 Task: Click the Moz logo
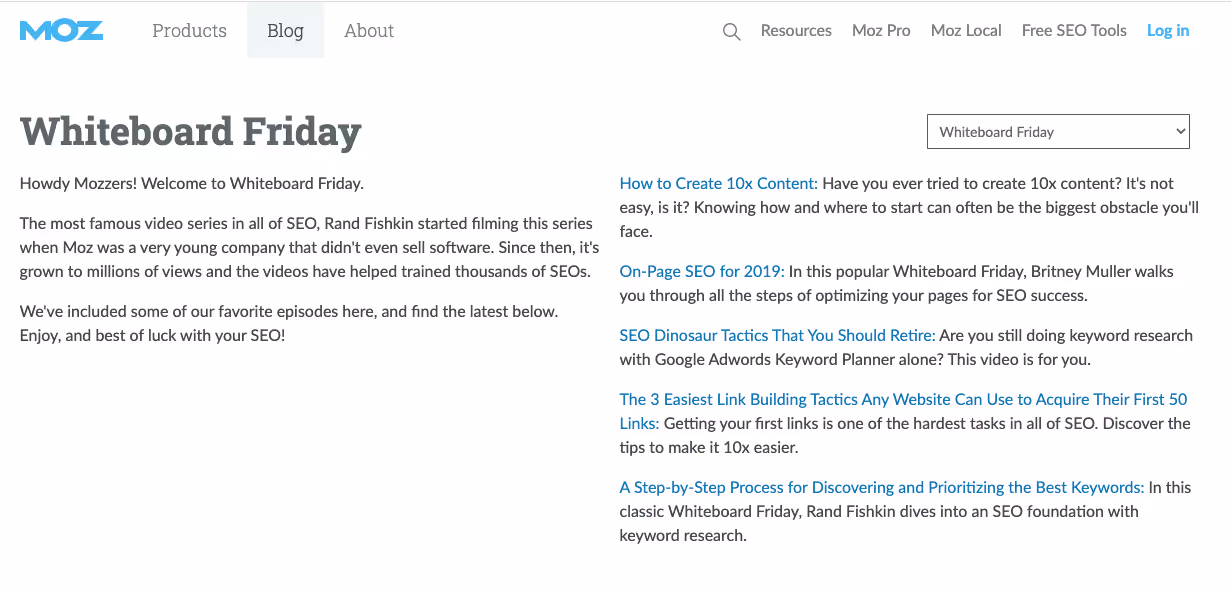point(61,31)
